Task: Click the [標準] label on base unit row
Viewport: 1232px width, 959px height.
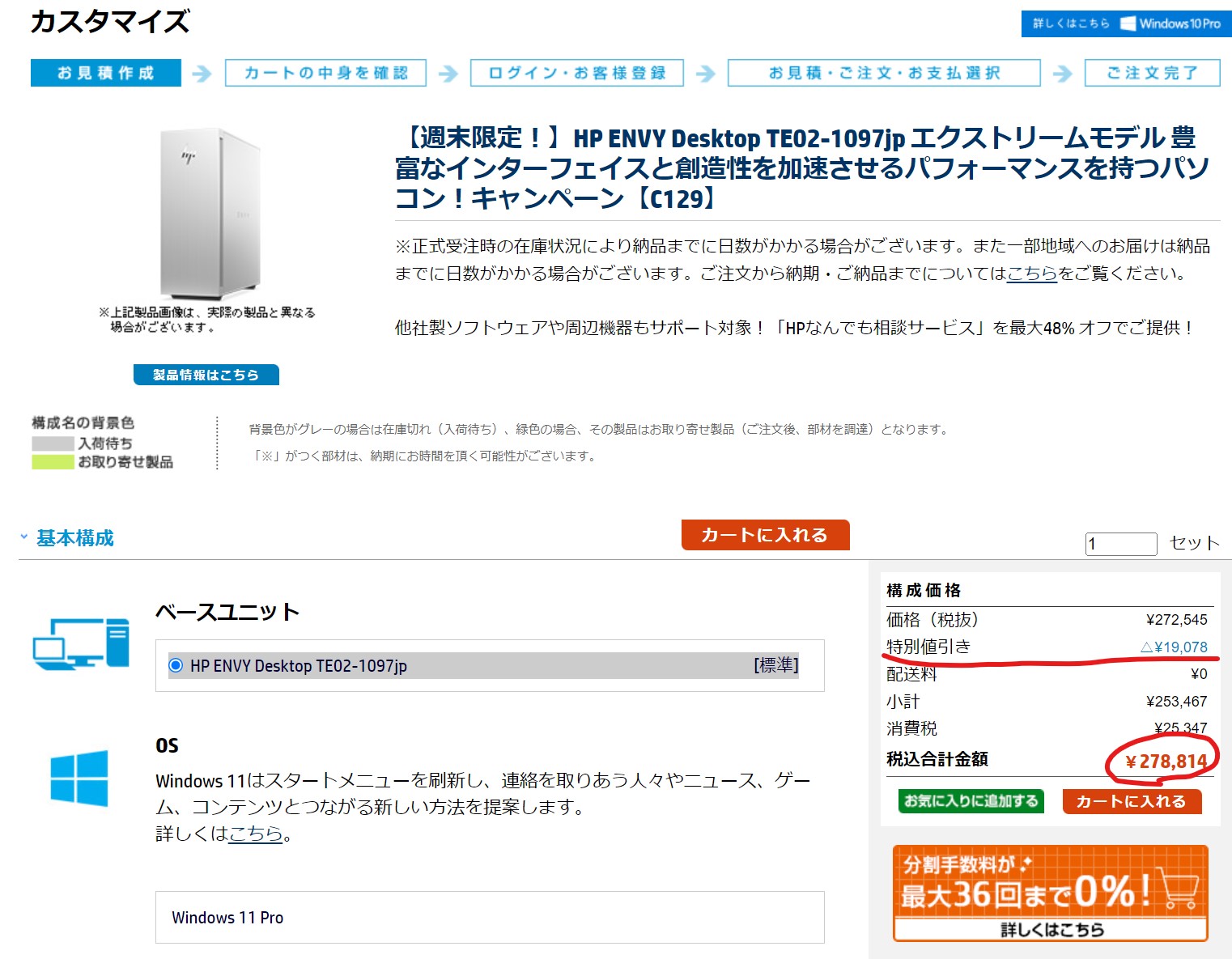Action: [x=776, y=664]
